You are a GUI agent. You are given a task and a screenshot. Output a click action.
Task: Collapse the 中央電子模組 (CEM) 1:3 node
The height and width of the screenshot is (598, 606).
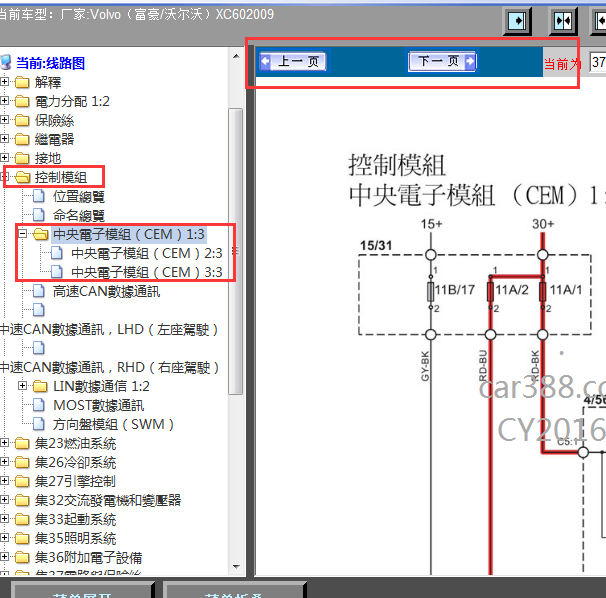coord(23,234)
